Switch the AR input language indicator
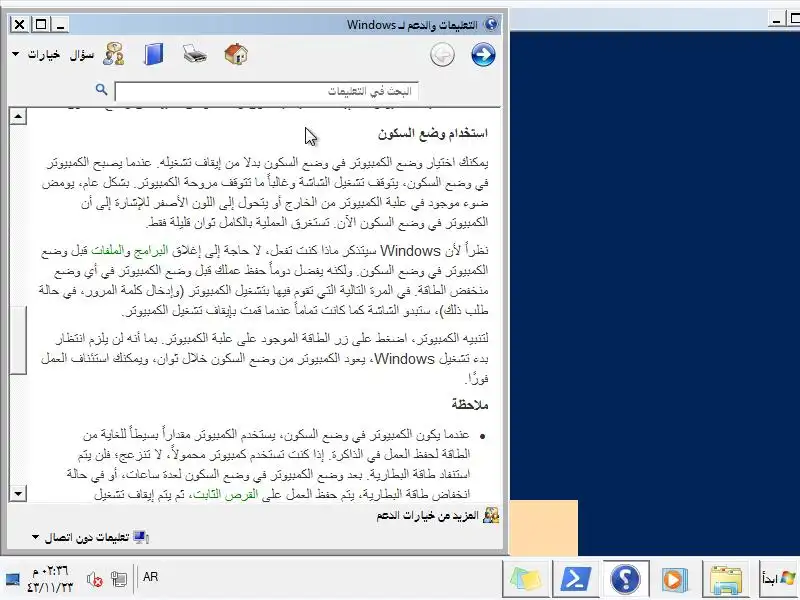800x600 pixels. pos(151,577)
